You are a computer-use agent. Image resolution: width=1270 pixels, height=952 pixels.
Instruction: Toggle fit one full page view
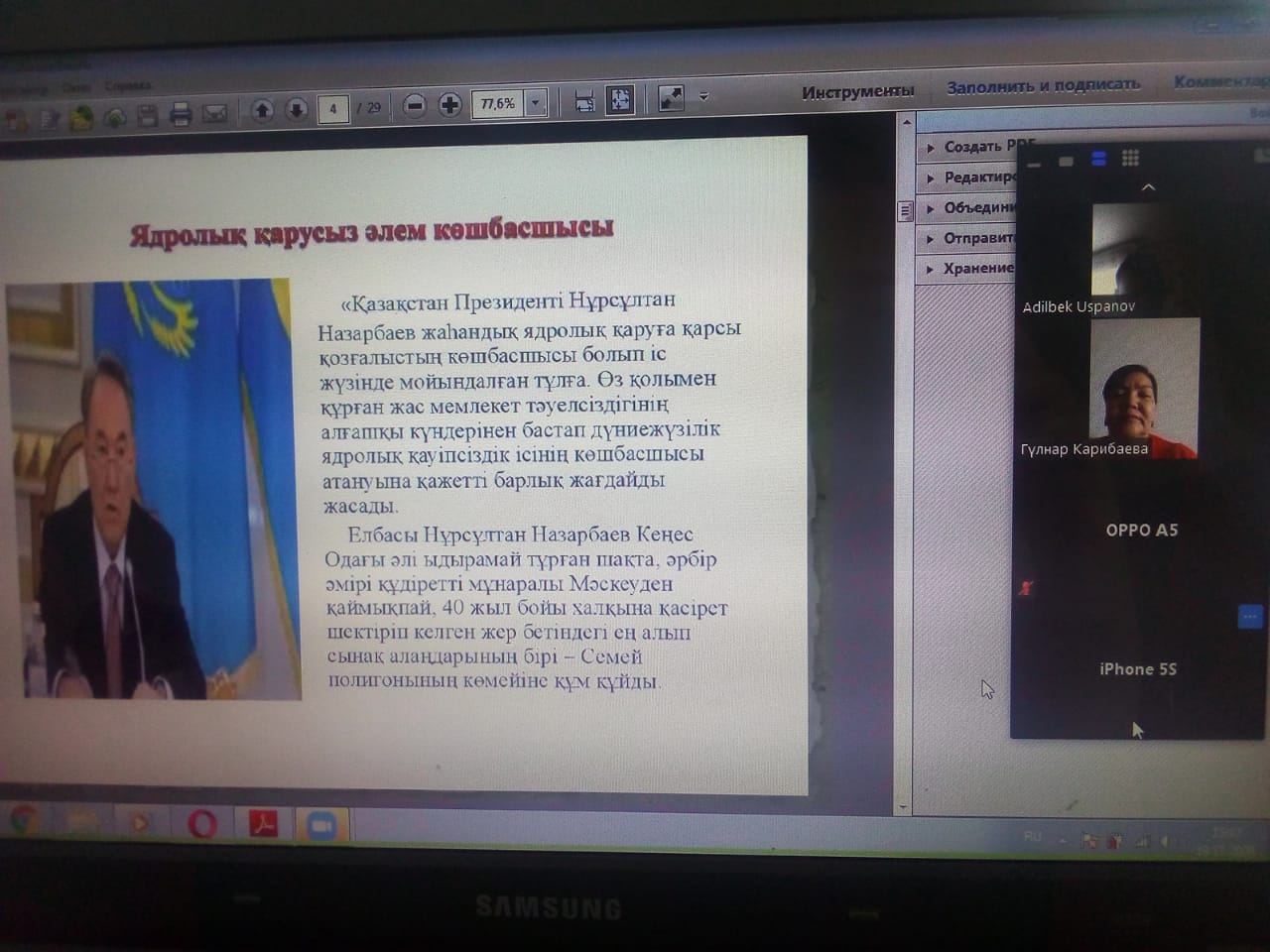(620, 99)
